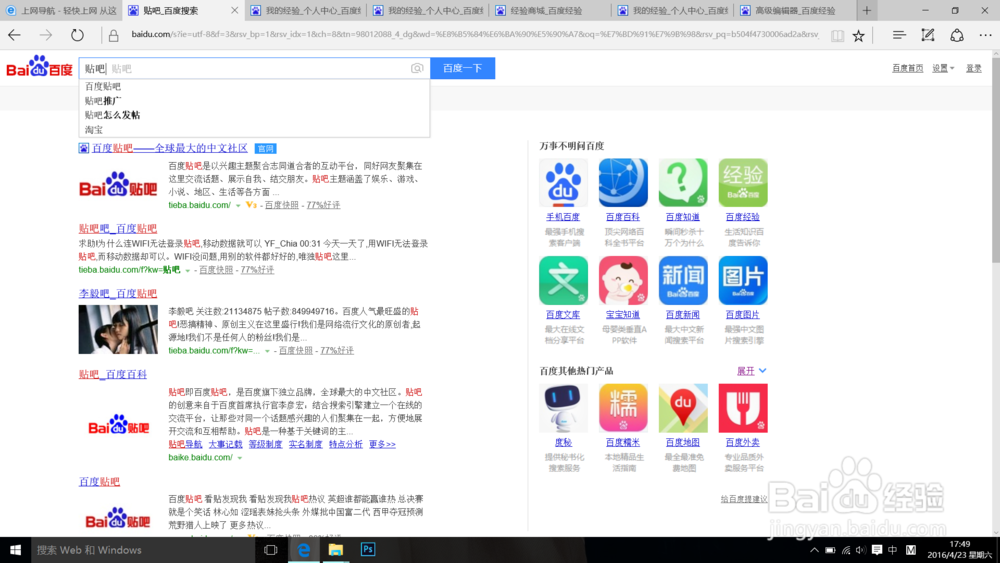Click the Baidu logo at top left

click(x=40, y=66)
